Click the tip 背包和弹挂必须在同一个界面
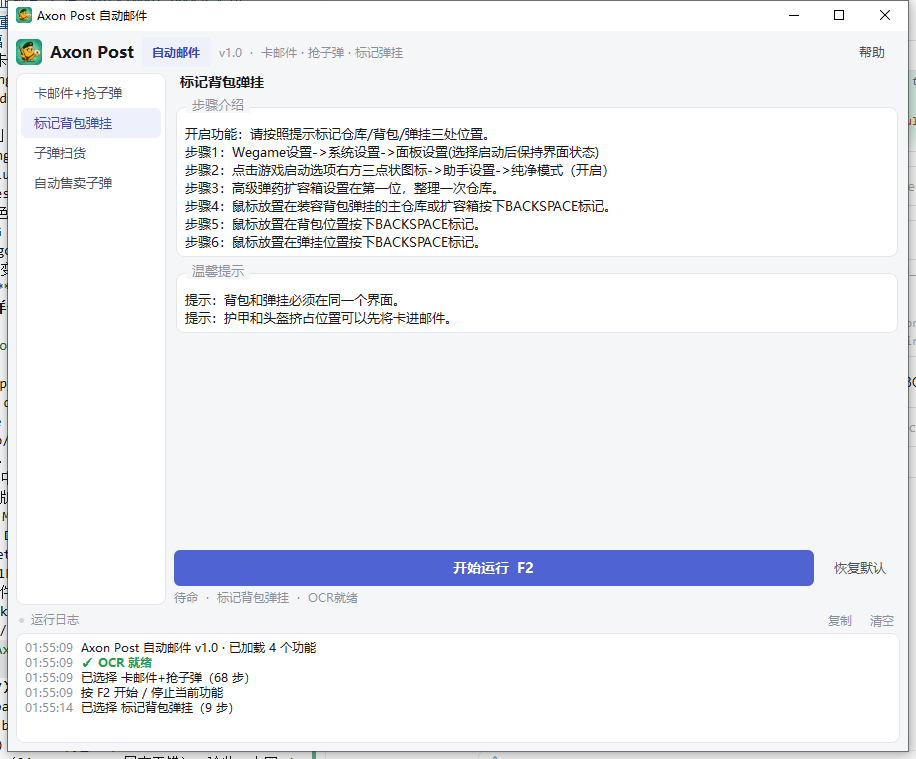The height and width of the screenshot is (759, 916). tap(292, 300)
